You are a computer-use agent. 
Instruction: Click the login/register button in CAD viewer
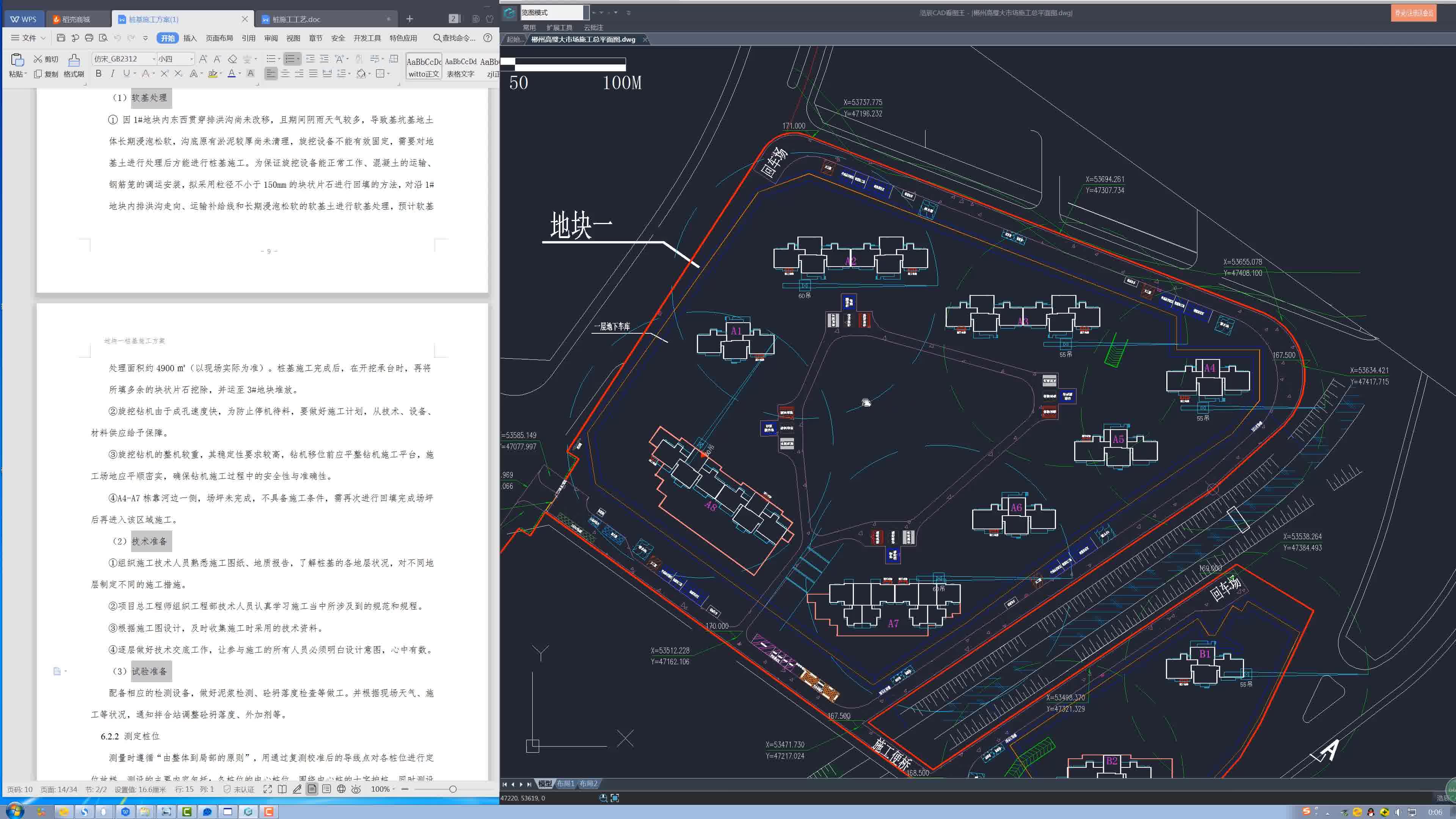pos(1413,13)
